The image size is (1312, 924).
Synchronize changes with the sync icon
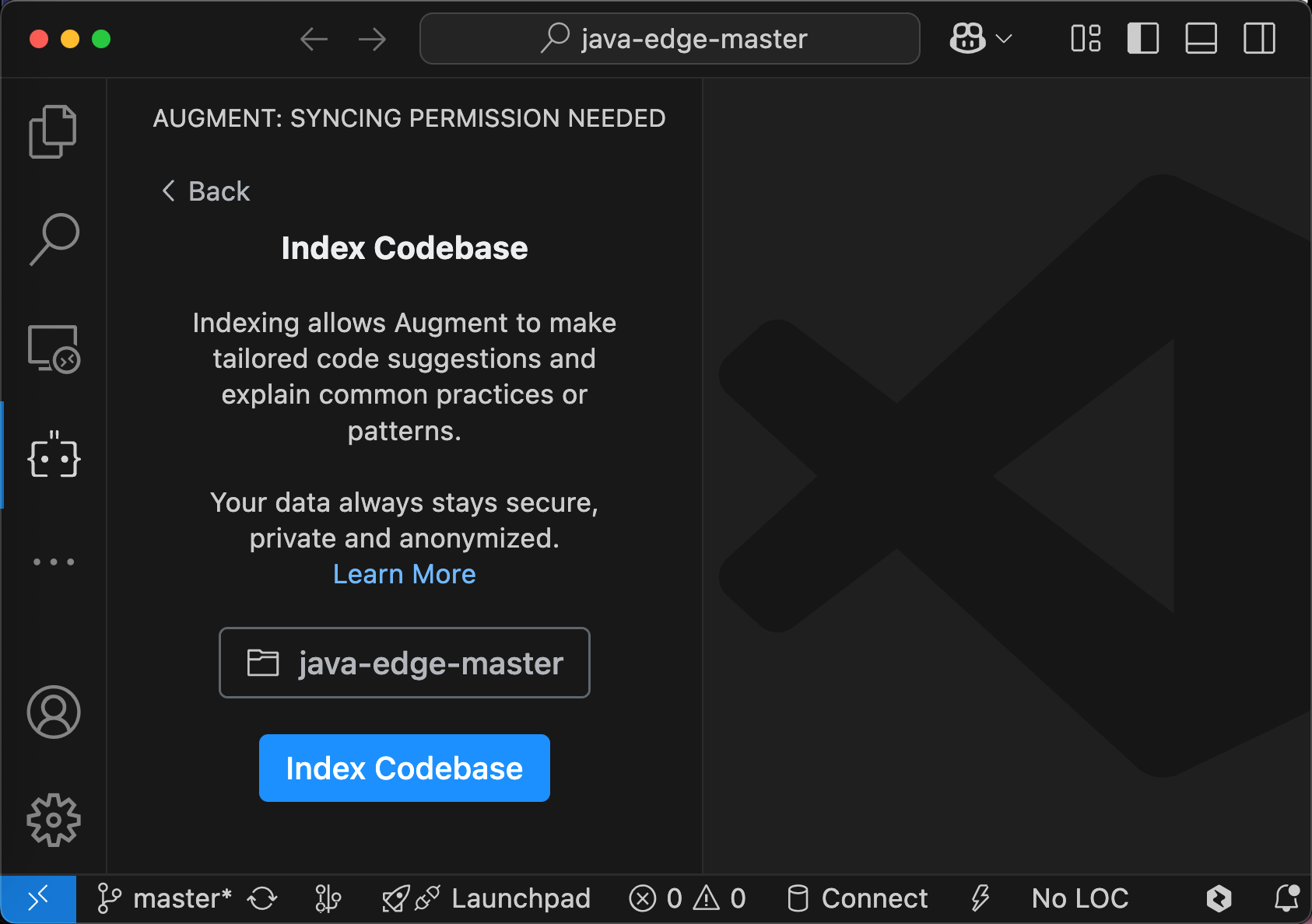click(262, 898)
